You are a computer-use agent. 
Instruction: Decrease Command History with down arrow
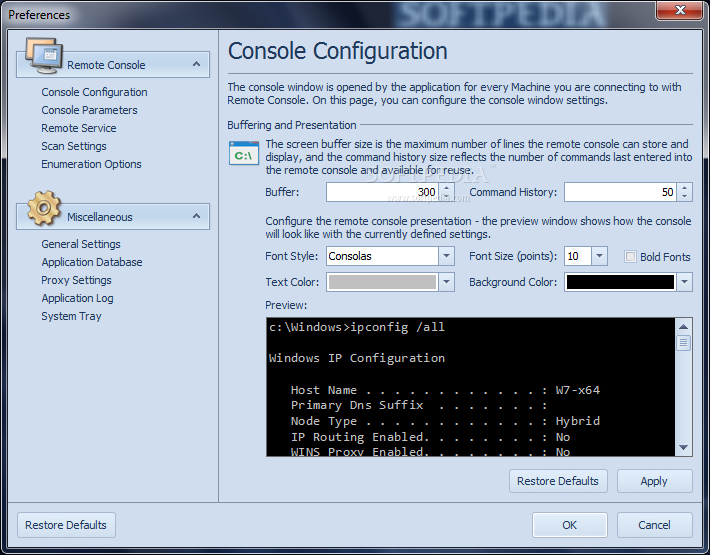click(x=684, y=197)
